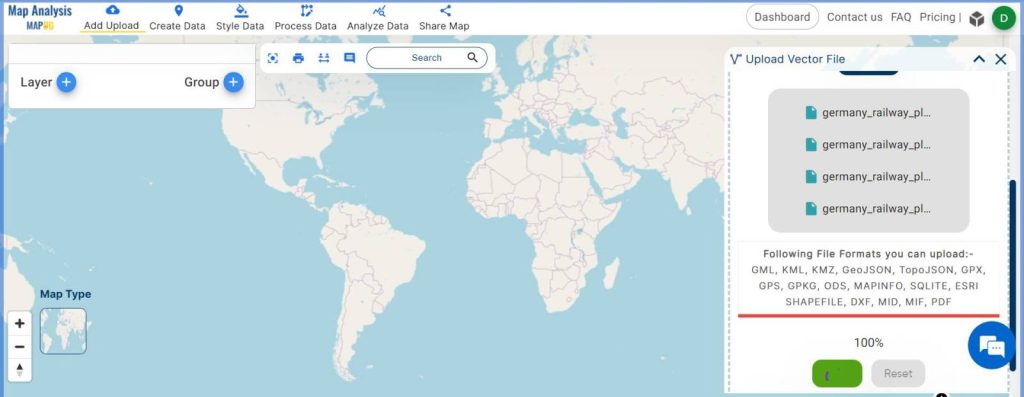This screenshot has width=1024, height=397.
Task: Open the live chat bubble
Action: (x=991, y=346)
